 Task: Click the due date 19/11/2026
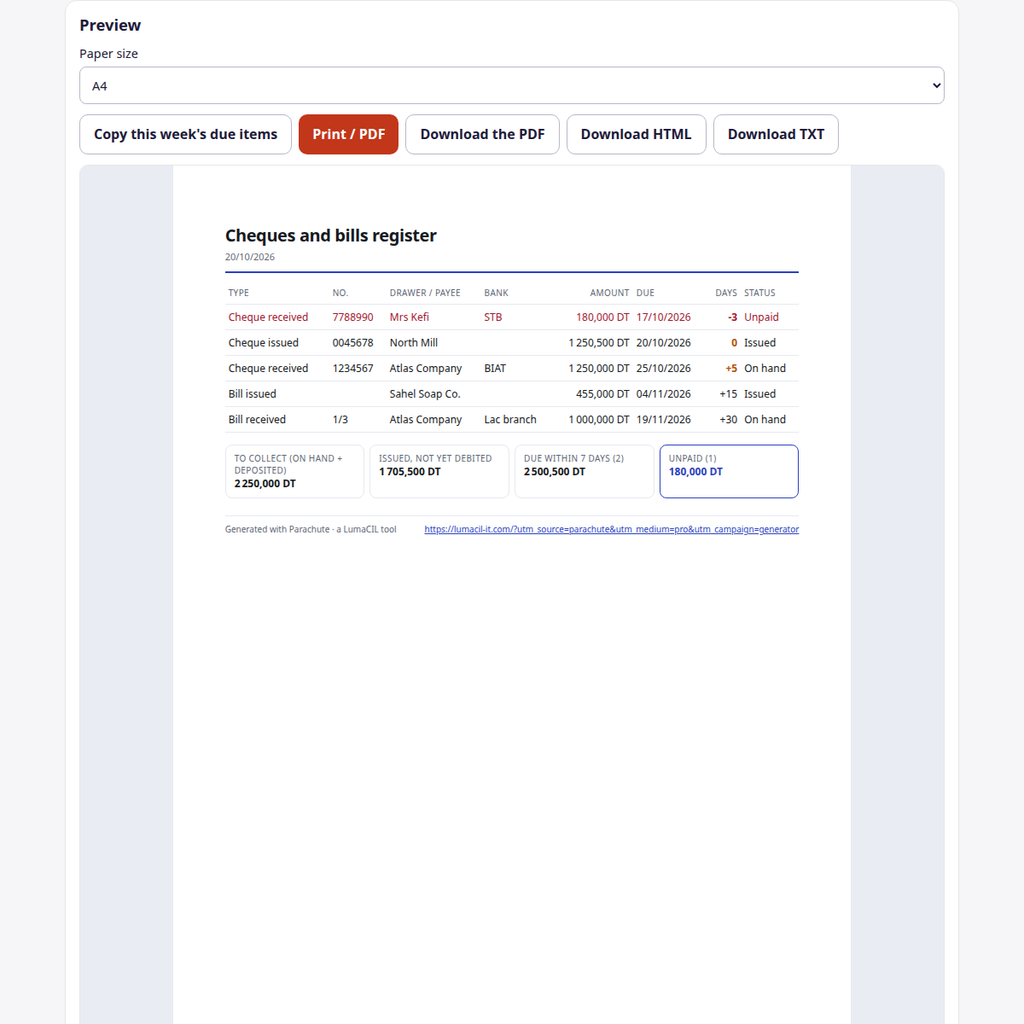664,419
